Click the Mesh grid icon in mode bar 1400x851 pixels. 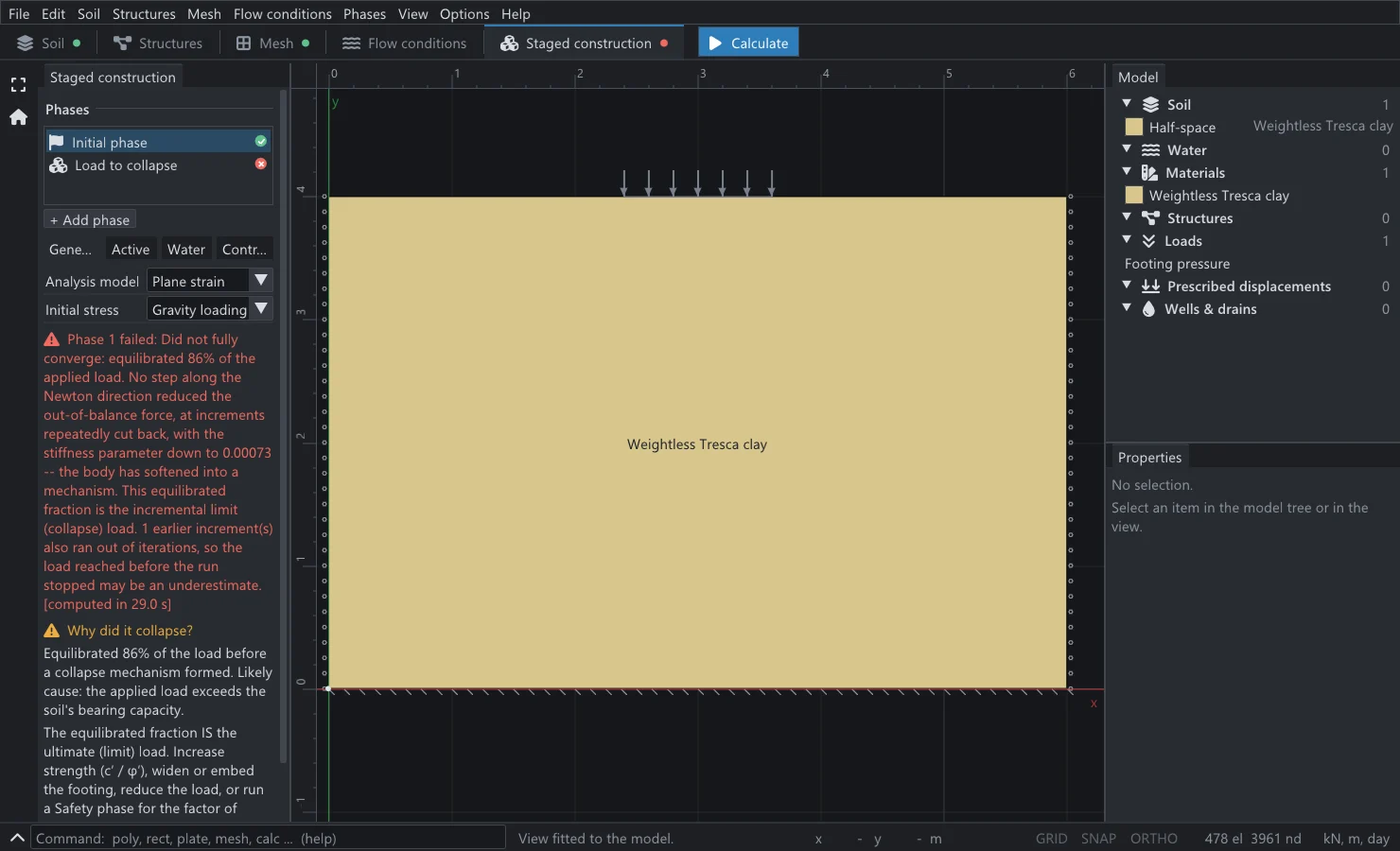click(x=243, y=43)
